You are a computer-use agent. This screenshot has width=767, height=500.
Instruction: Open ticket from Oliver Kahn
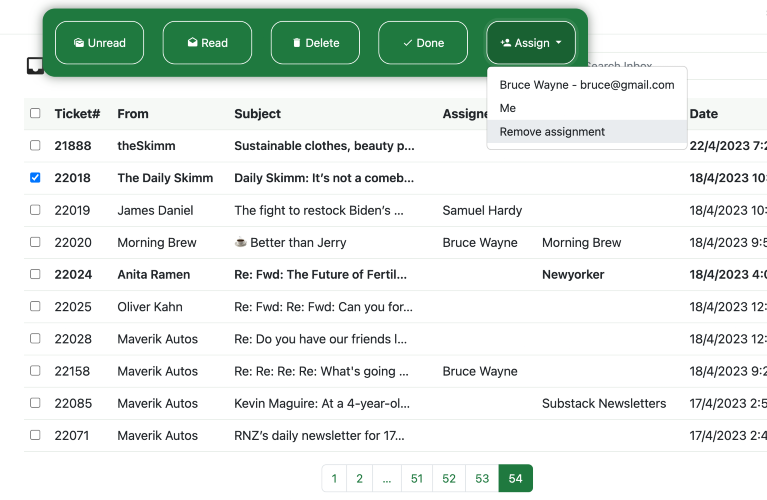pyautogui.click(x=150, y=307)
